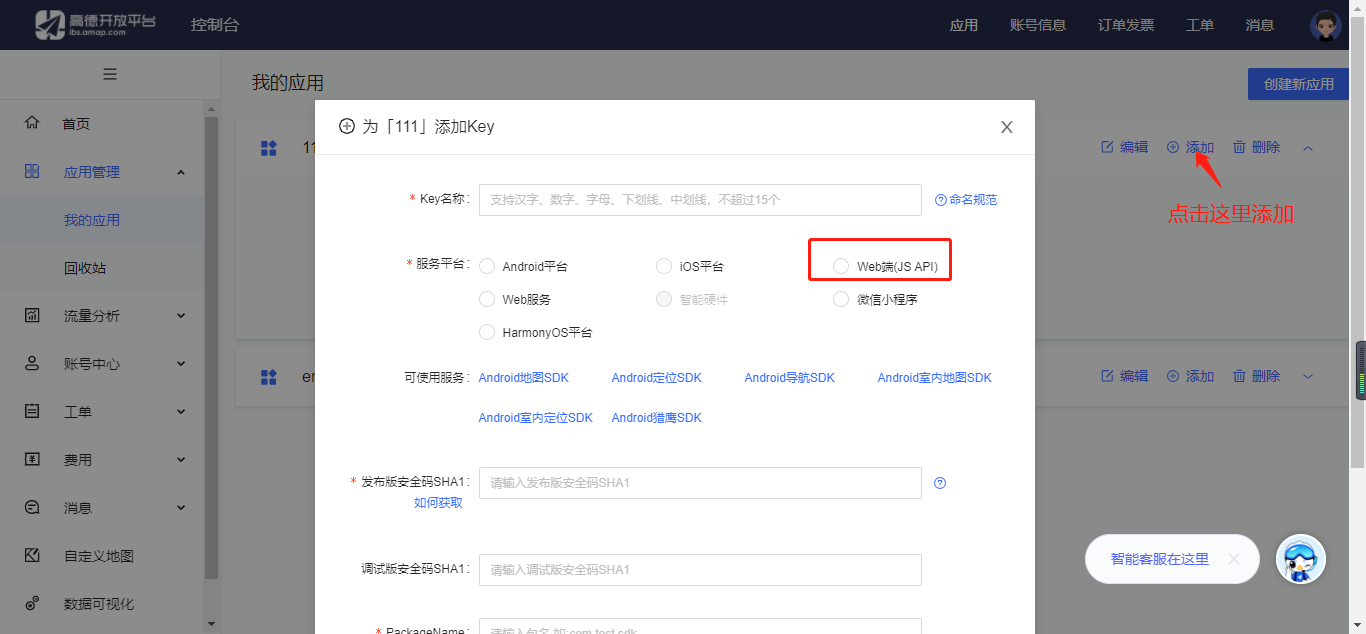Select HarmonyOS平台 radio button
The height and width of the screenshot is (634, 1366).
pos(487,332)
